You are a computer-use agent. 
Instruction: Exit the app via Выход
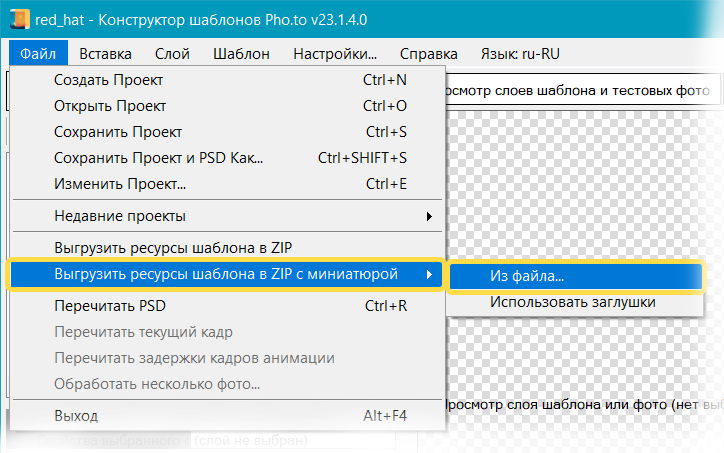(76, 415)
